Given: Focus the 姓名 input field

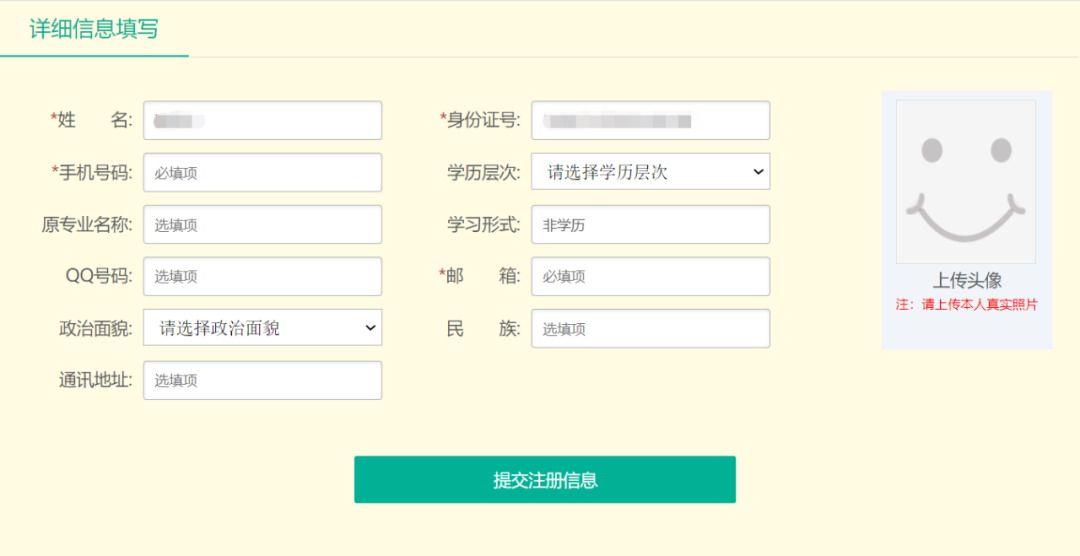Looking at the screenshot, I should tap(262, 120).
